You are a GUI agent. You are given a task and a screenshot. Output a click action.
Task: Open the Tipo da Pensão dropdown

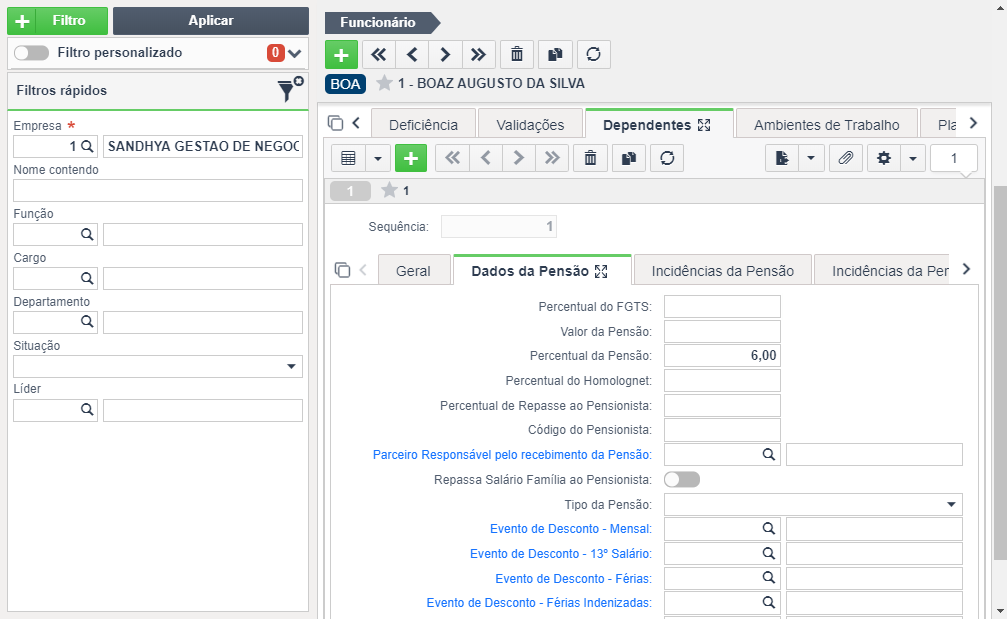pyautogui.click(x=951, y=505)
